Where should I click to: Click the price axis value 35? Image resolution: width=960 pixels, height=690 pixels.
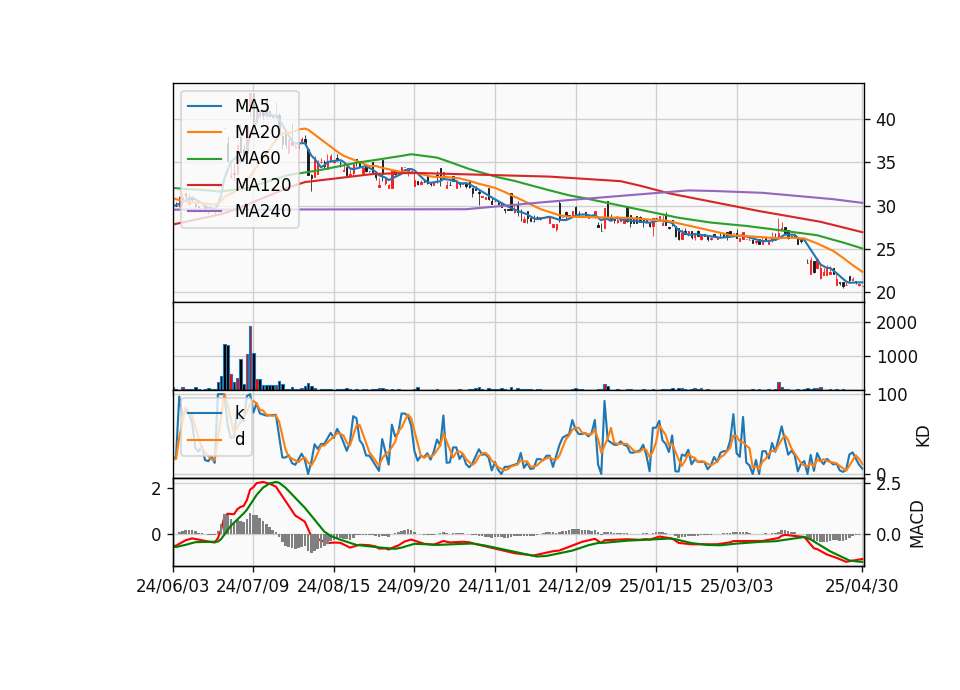[886, 163]
